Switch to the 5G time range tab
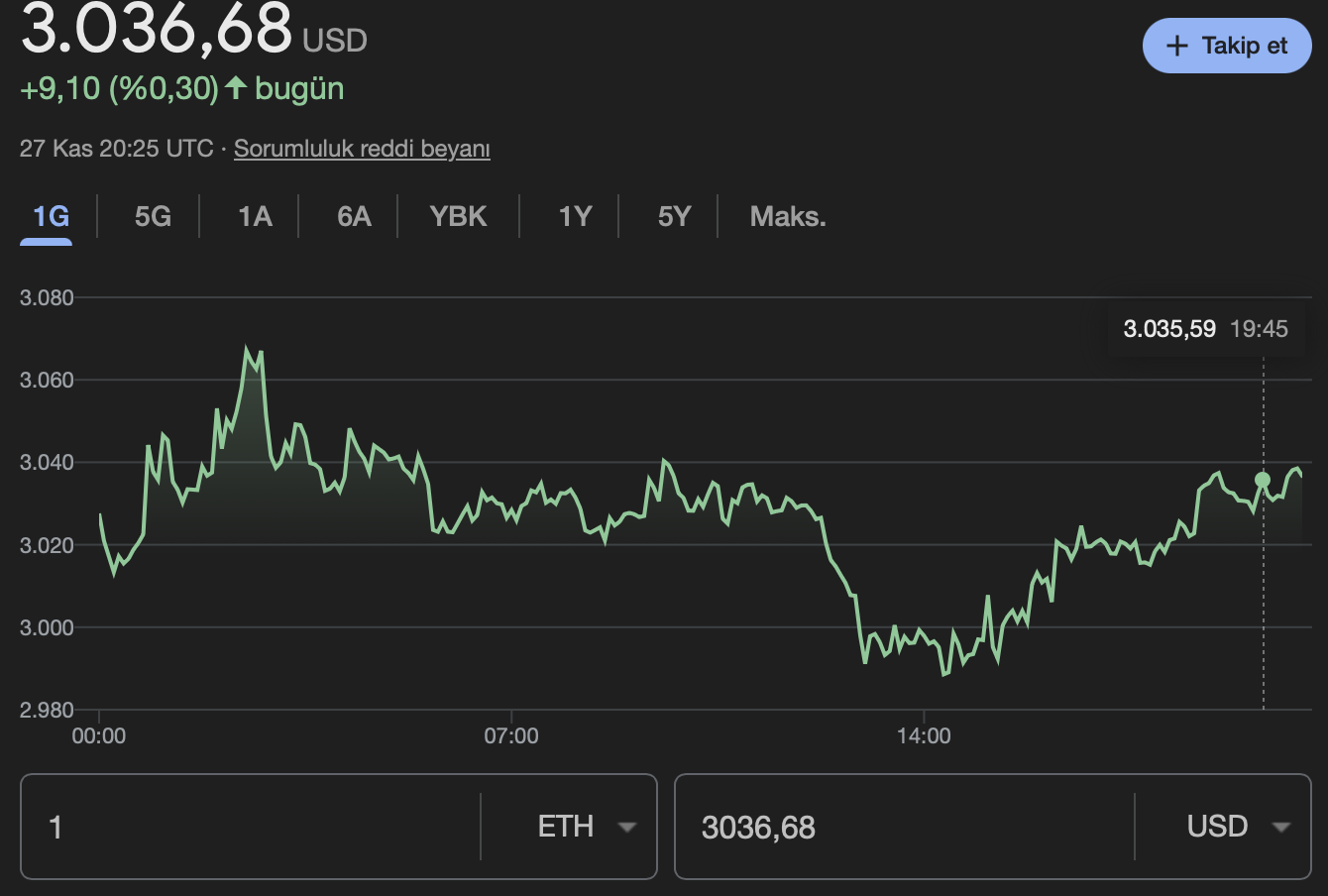The height and width of the screenshot is (896, 1328). point(150,216)
